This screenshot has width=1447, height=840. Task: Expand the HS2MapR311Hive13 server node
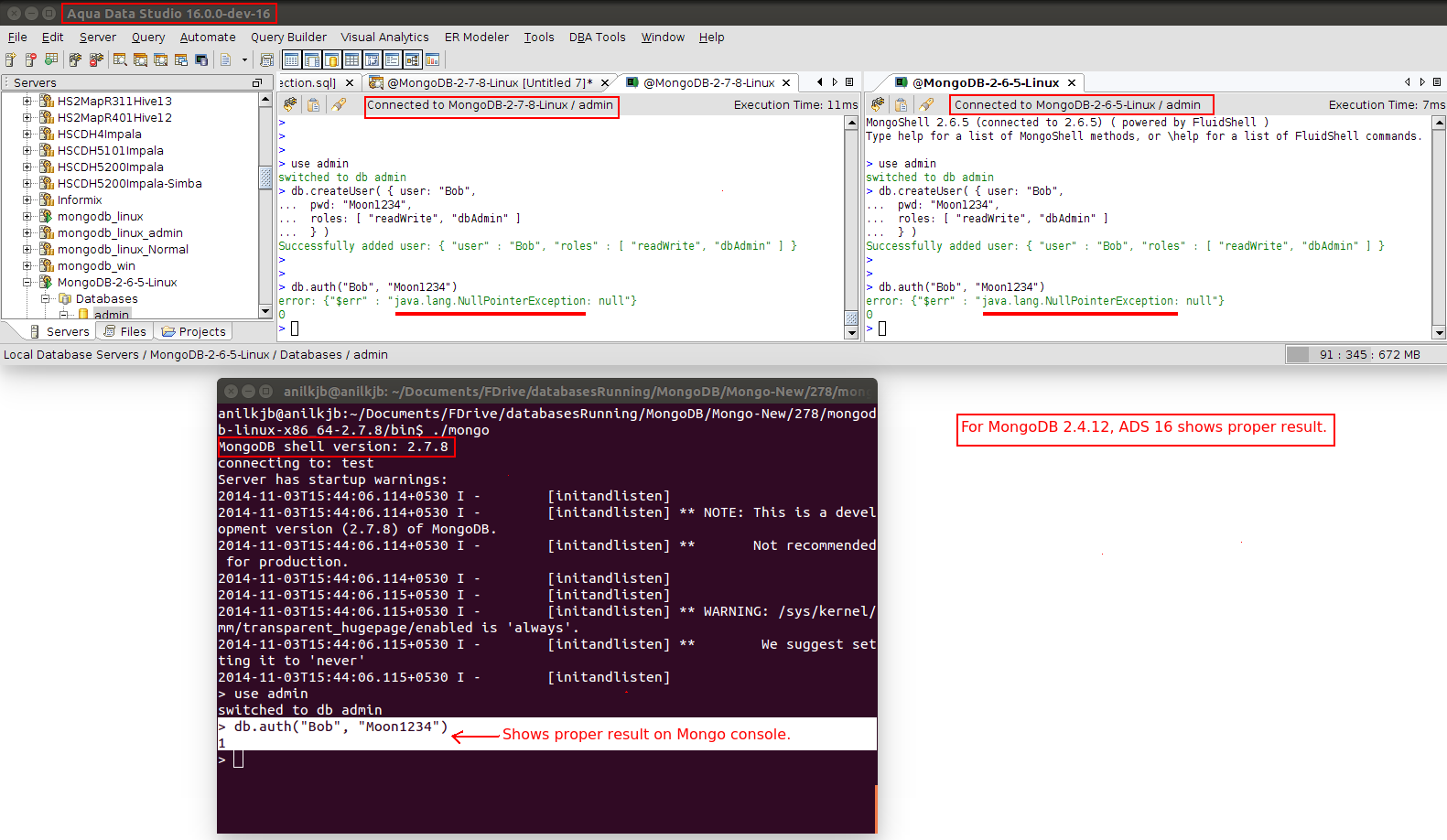click(x=27, y=102)
